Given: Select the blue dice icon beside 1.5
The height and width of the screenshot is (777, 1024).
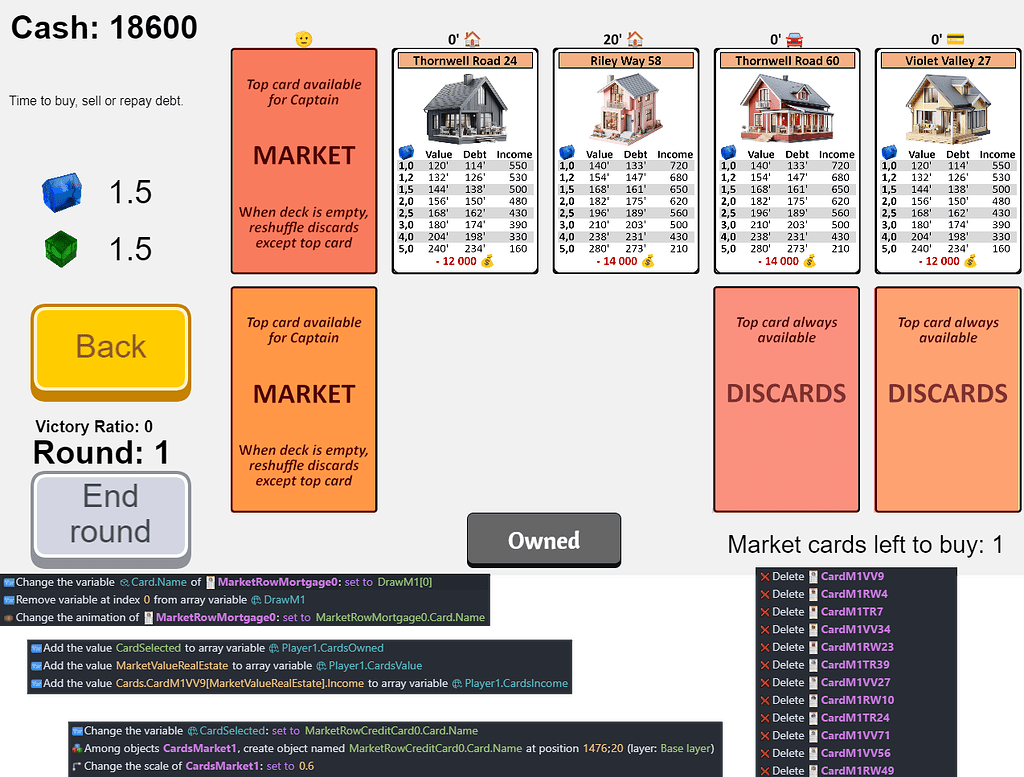Looking at the screenshot, I should [x=62, y=191].
